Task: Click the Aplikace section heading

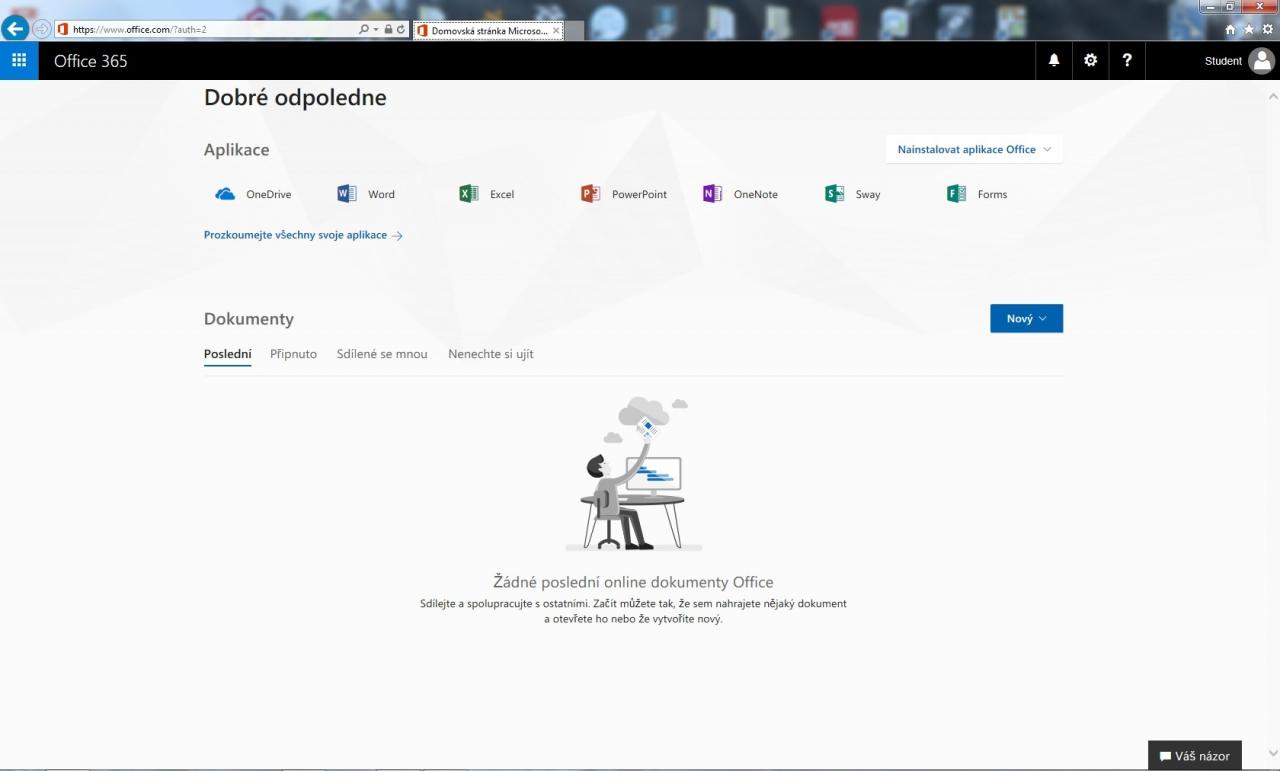Action: coord(237,149)
